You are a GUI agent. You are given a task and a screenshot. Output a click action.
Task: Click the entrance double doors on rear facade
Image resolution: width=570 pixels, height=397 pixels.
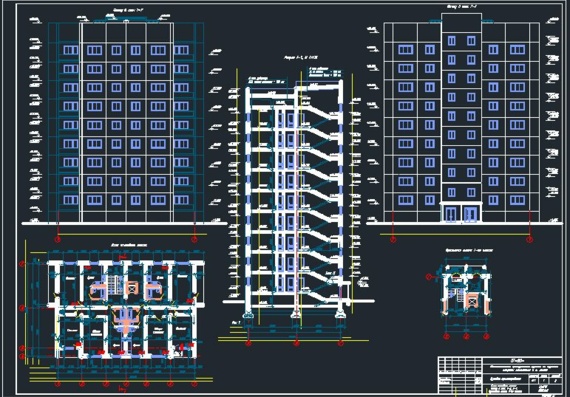(x=461, y=214)
